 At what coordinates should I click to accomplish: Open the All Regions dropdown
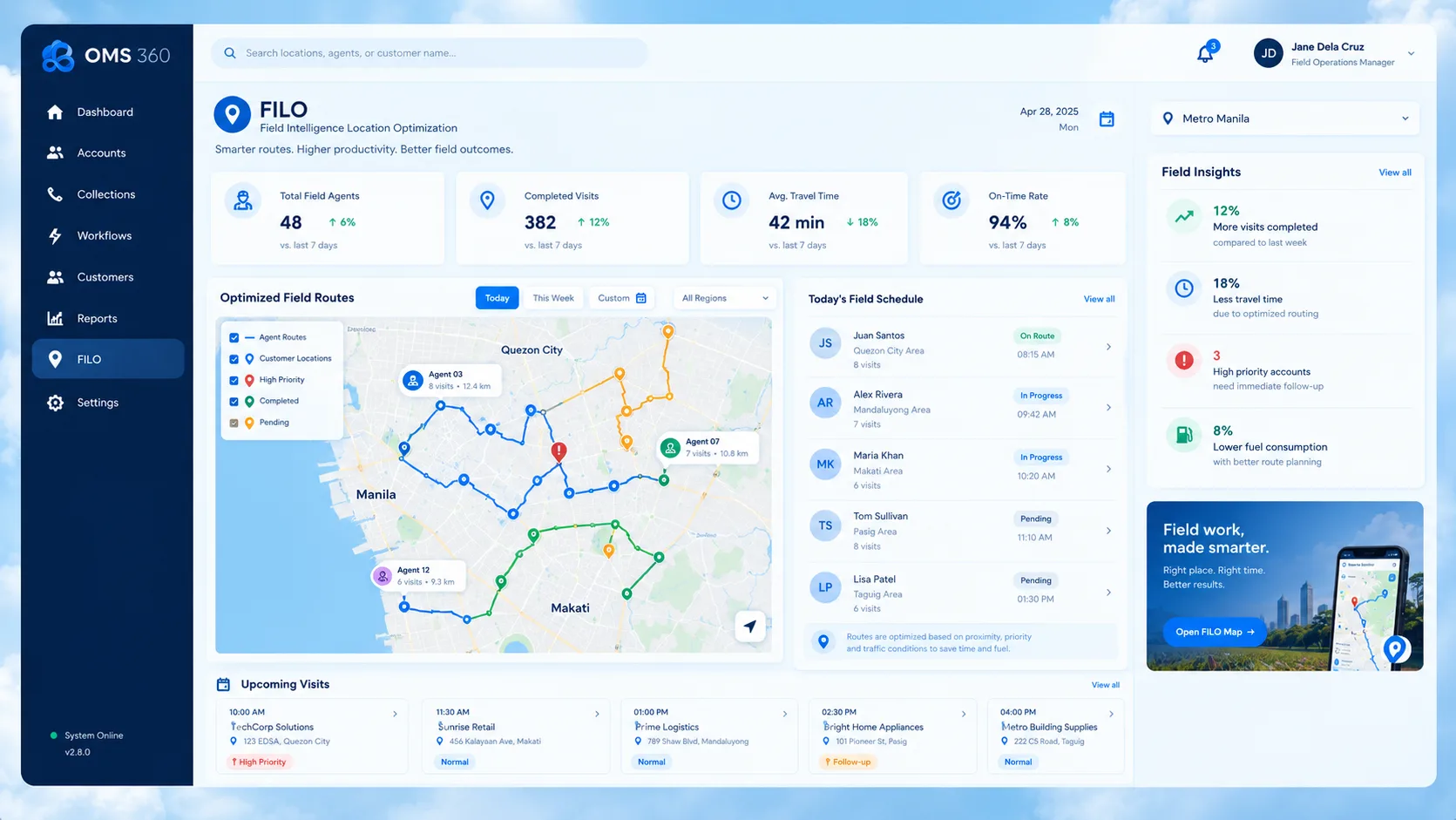pos(725,298)
